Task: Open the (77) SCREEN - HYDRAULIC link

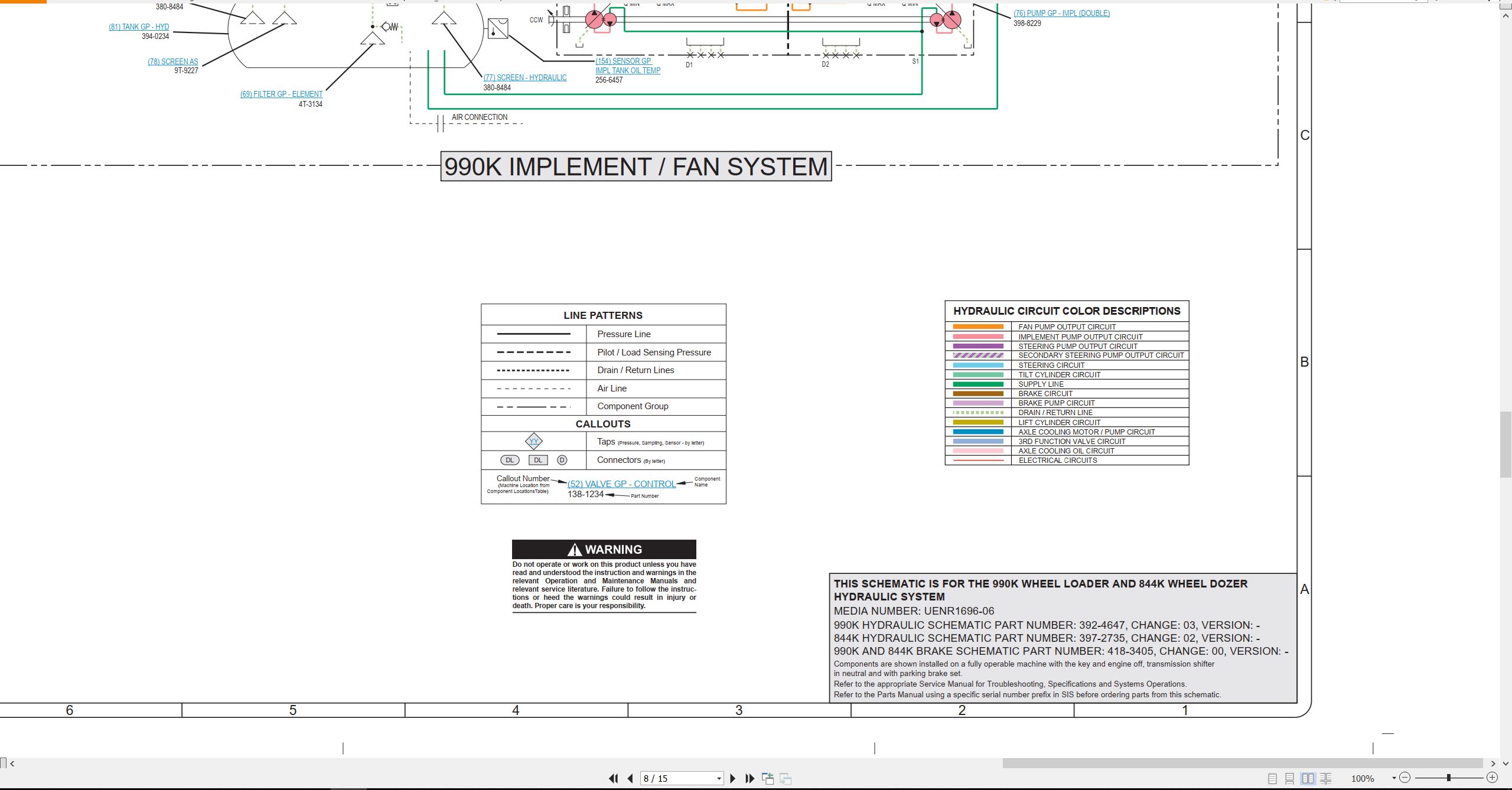Action: point(525,77)
